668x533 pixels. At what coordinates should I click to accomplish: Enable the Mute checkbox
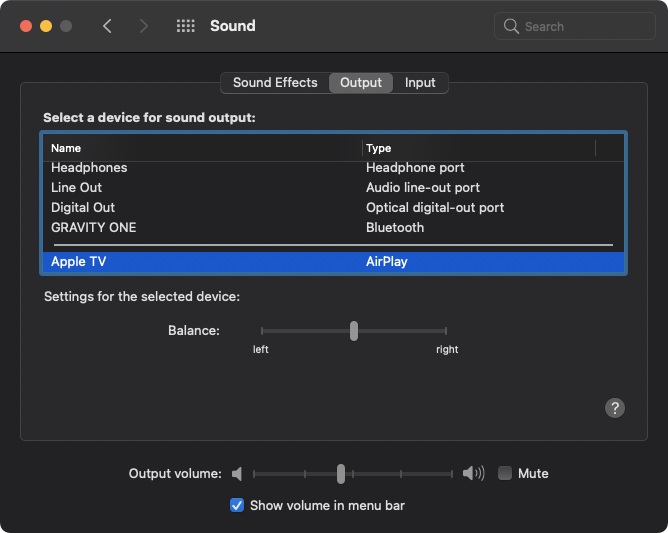[505, 473]
